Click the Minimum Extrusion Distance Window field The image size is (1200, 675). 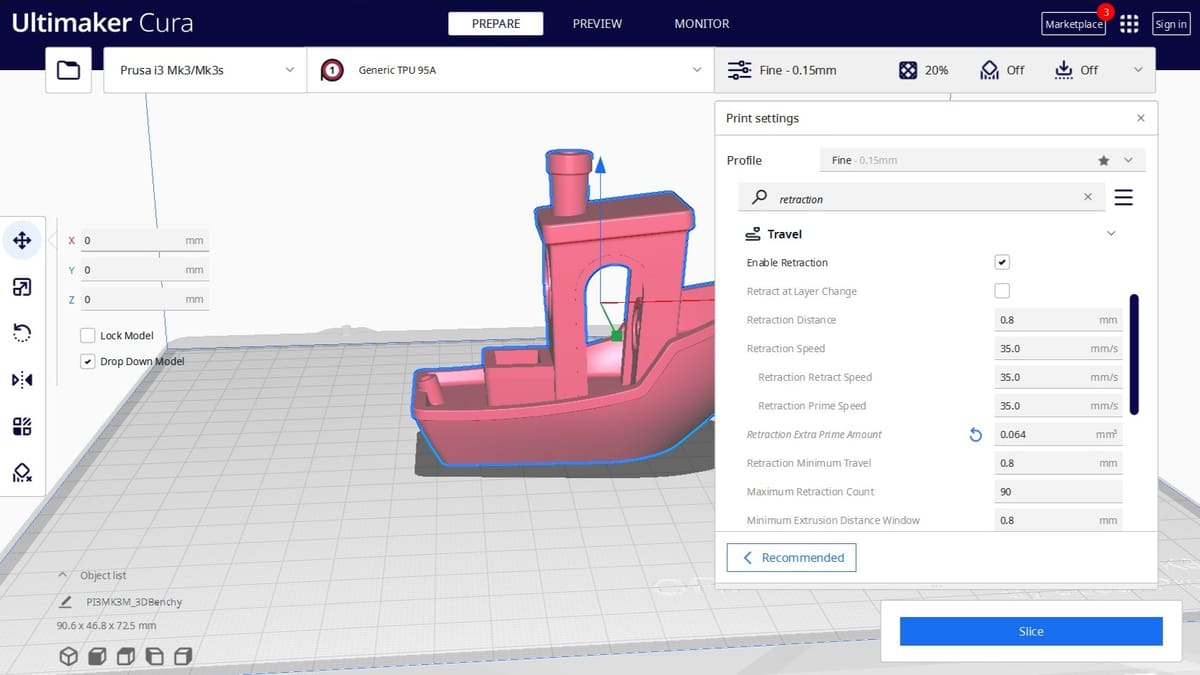[x=1058, y=521]
